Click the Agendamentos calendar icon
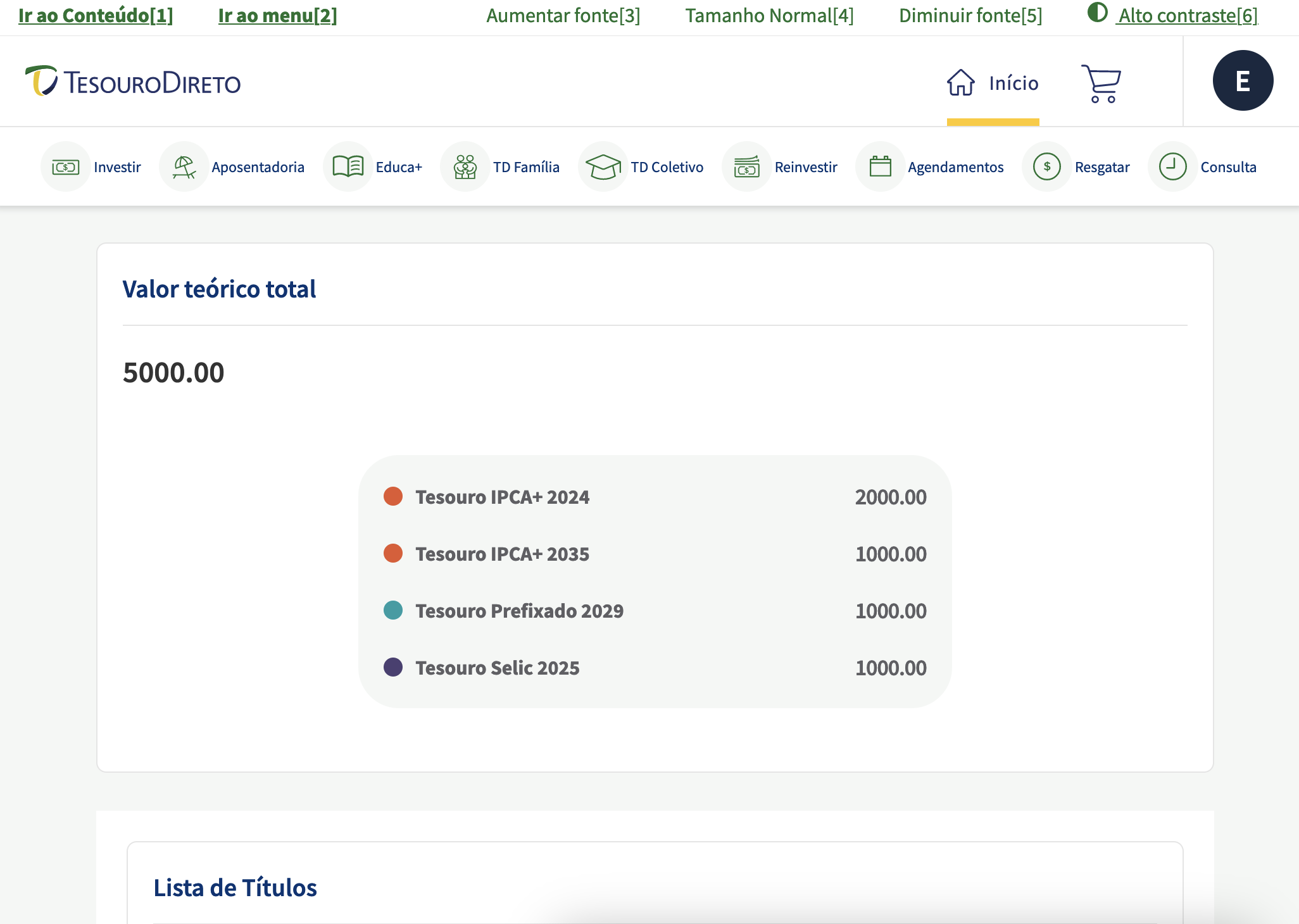Image resolution: width=1299 pixels, height=924 pixels. (x=881, y=167)
